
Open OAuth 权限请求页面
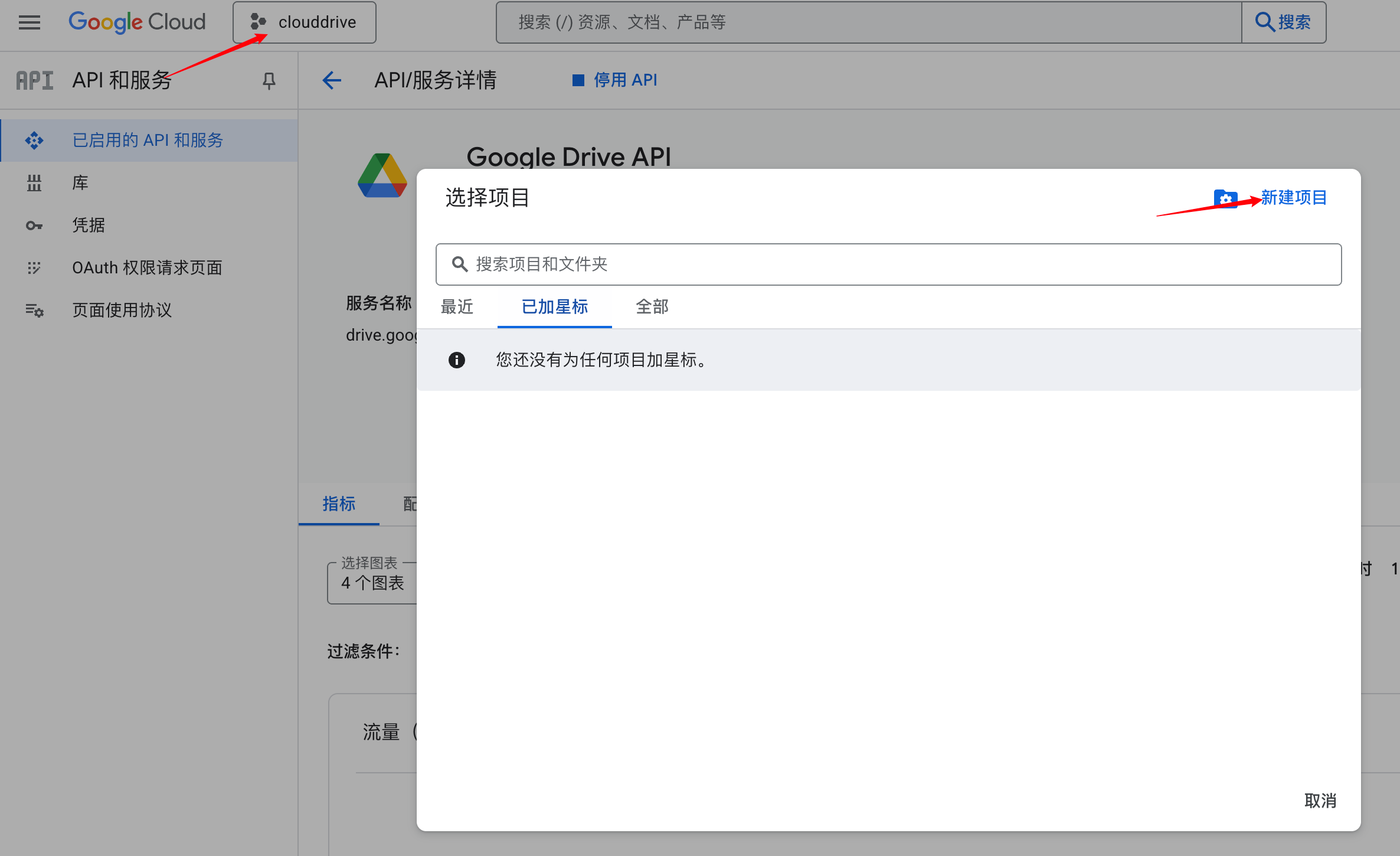[x=149, y=268]
